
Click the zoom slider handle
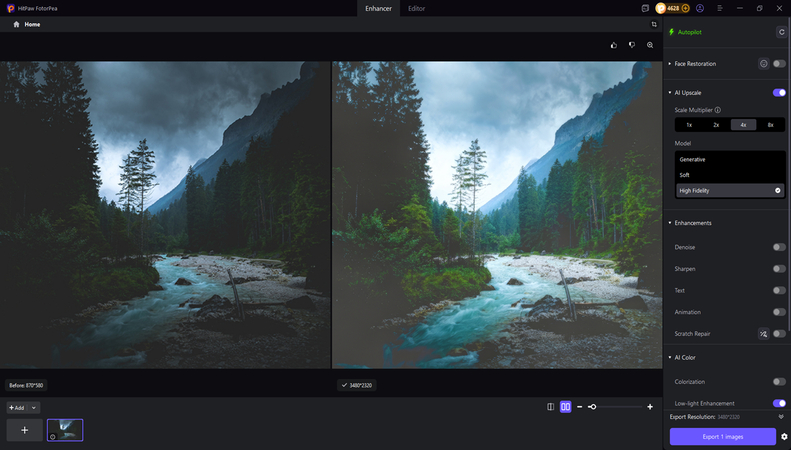[592, 407]
